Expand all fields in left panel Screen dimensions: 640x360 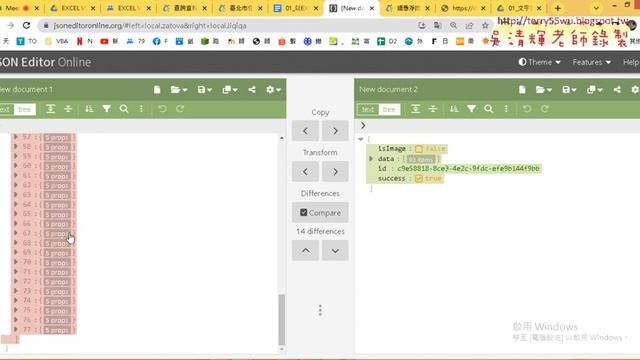(50, 109)
